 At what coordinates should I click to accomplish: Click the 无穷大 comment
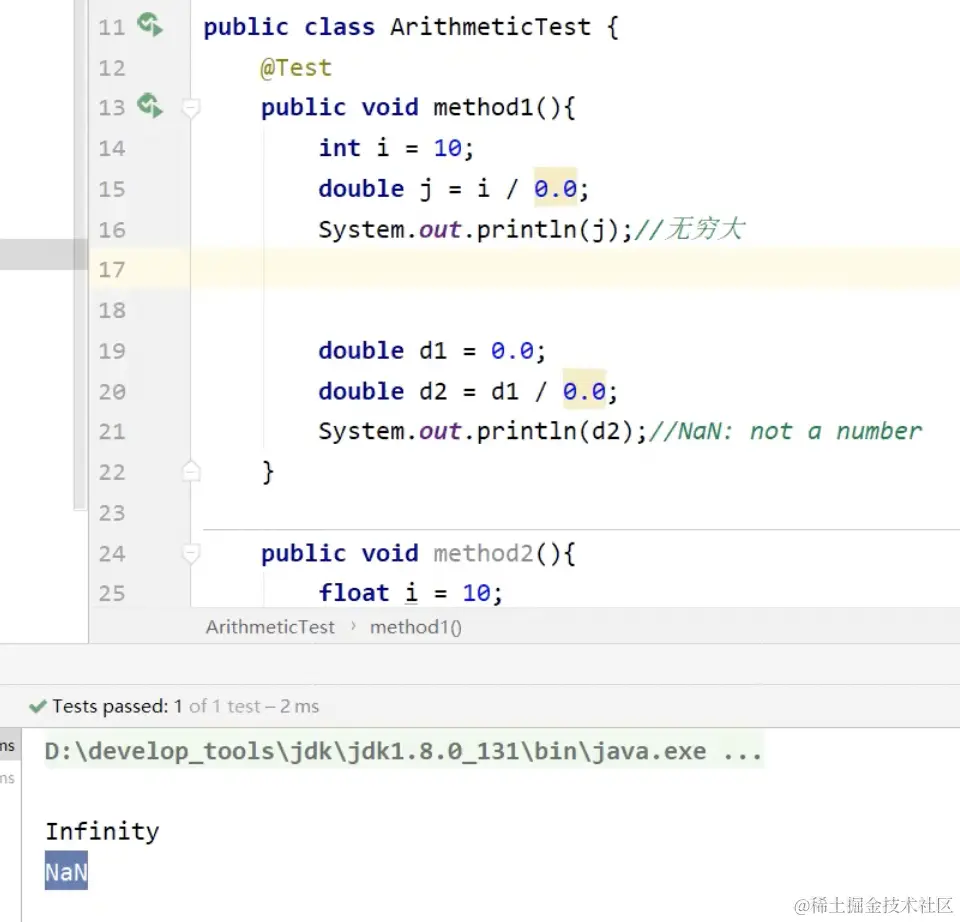[x=690, y=230]
